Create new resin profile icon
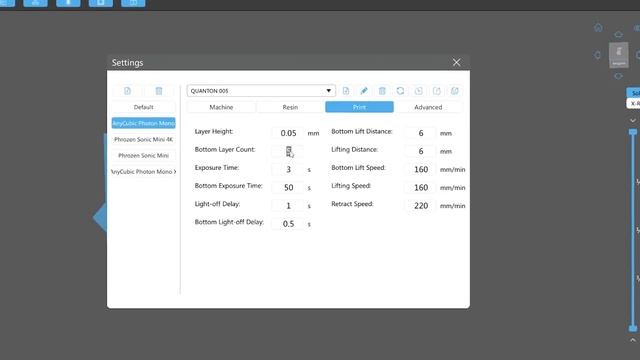Screen dimensions: 640x360 346,91
